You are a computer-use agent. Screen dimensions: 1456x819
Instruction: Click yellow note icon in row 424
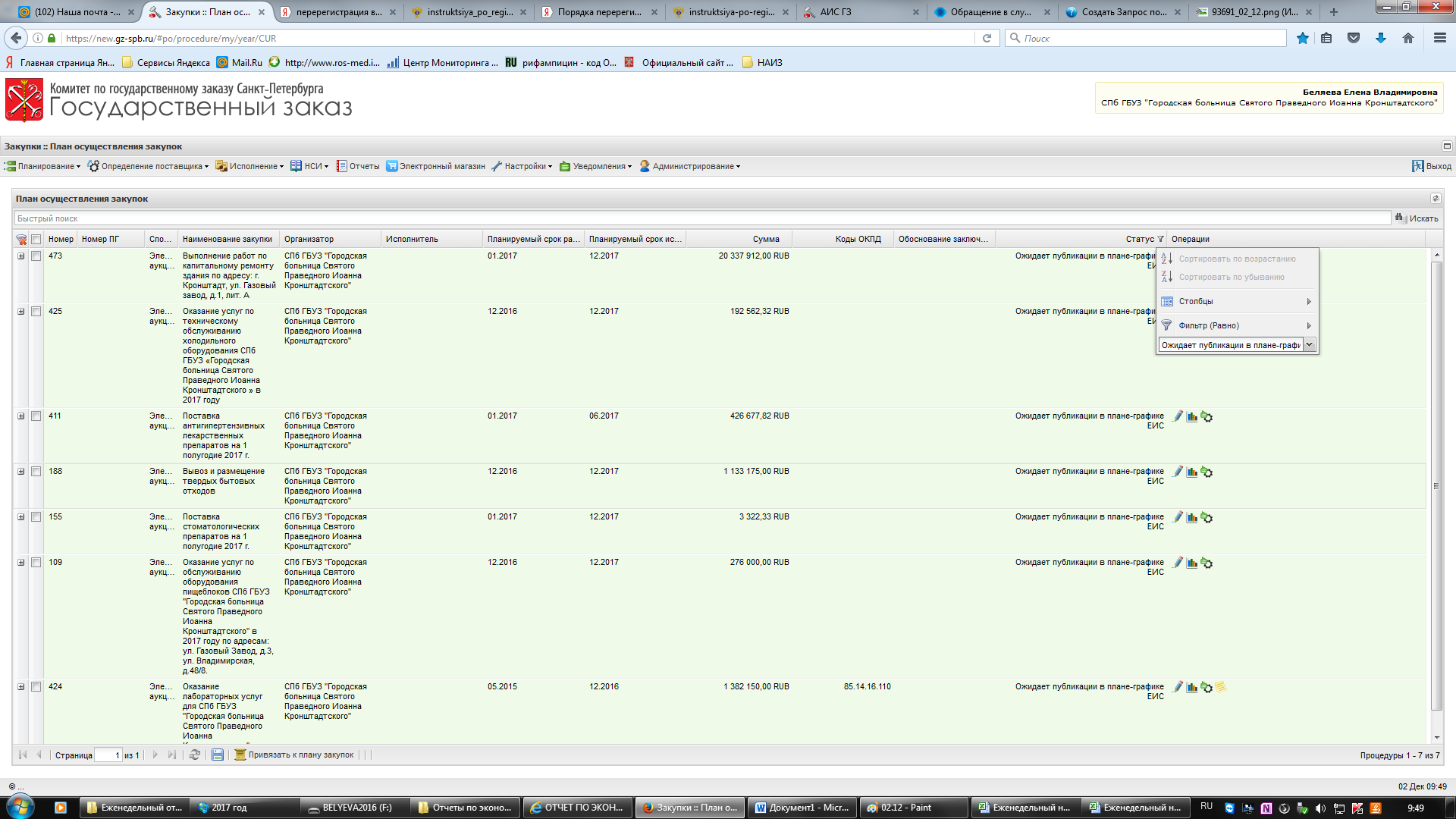coord(1221,687)
